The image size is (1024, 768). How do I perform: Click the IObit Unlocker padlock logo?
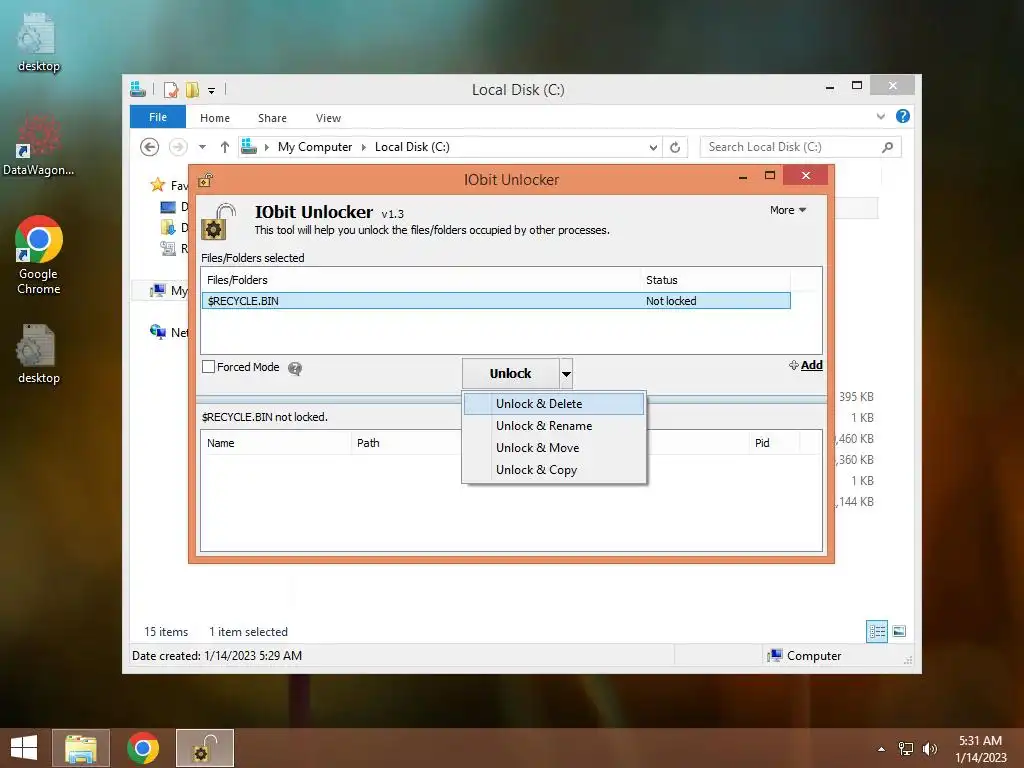tap(218, 221)
